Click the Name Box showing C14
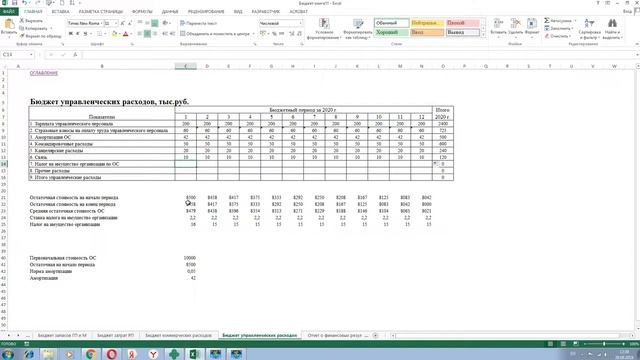The width and height of the screenshot is (640, 360). [x=17, y=55]
